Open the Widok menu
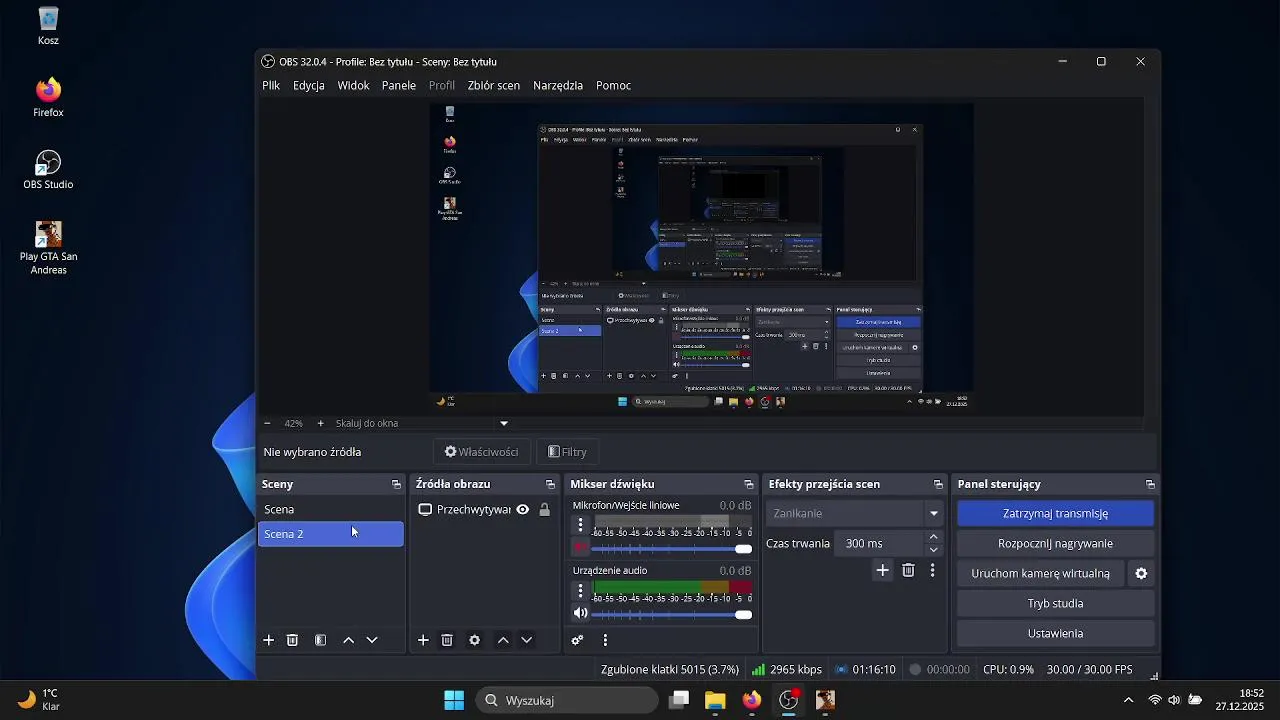The height and width of the screenshot is (720, 1280). point(353,86)
